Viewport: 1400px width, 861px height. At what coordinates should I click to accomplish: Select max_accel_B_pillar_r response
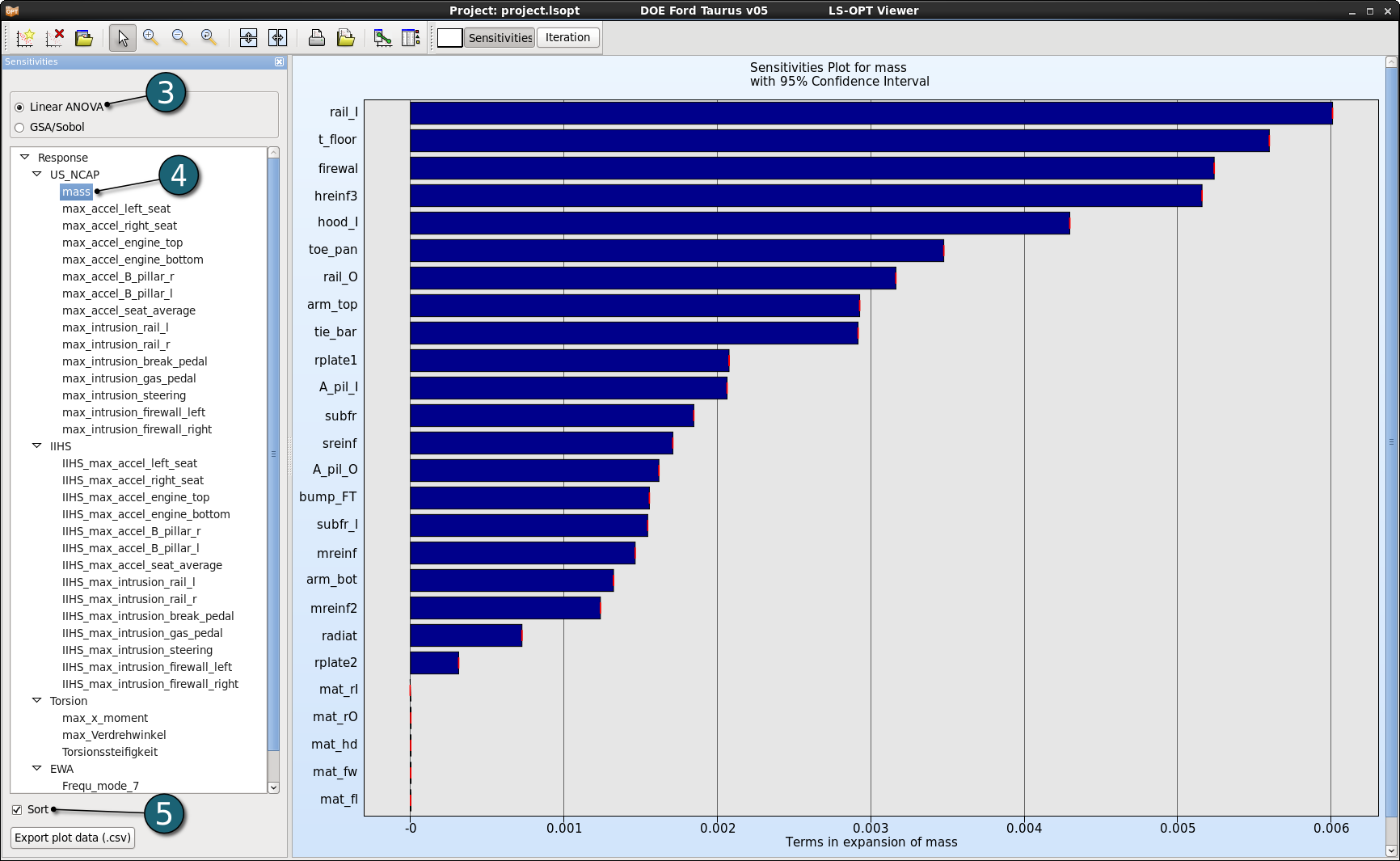[118, 276]
